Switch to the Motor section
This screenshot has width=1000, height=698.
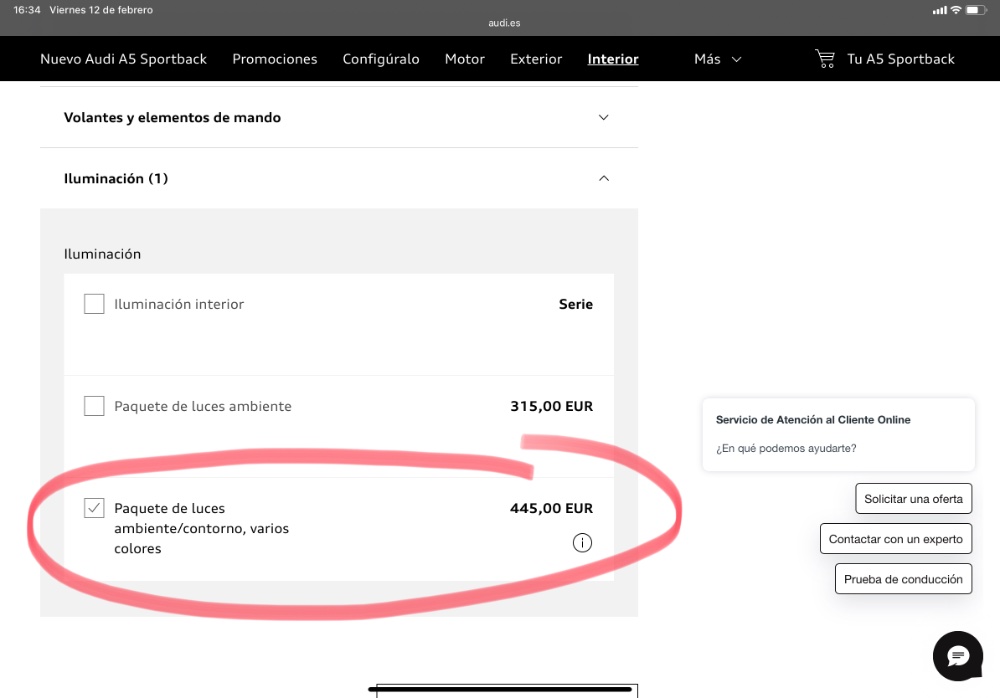click(465, 59)
